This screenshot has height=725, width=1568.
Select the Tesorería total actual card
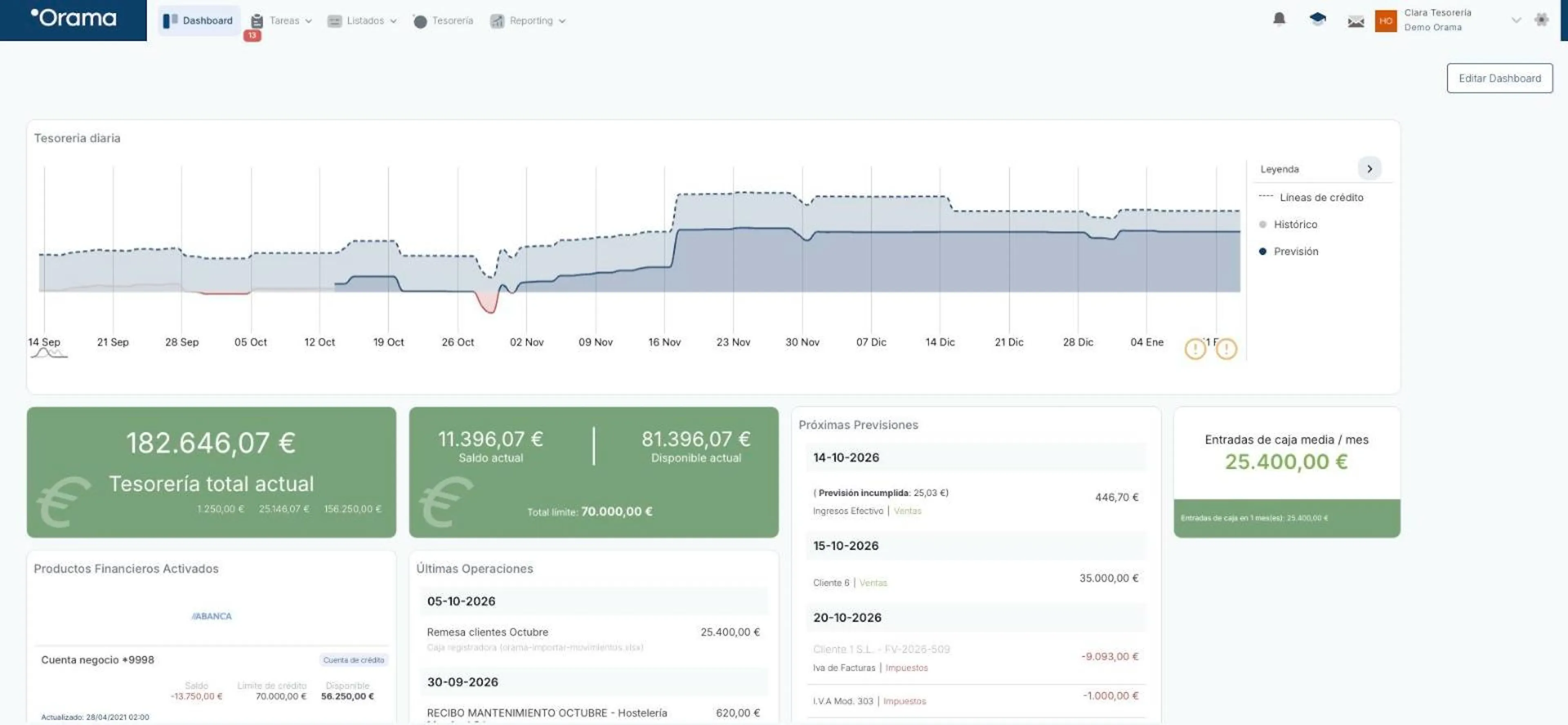[211, 472]
